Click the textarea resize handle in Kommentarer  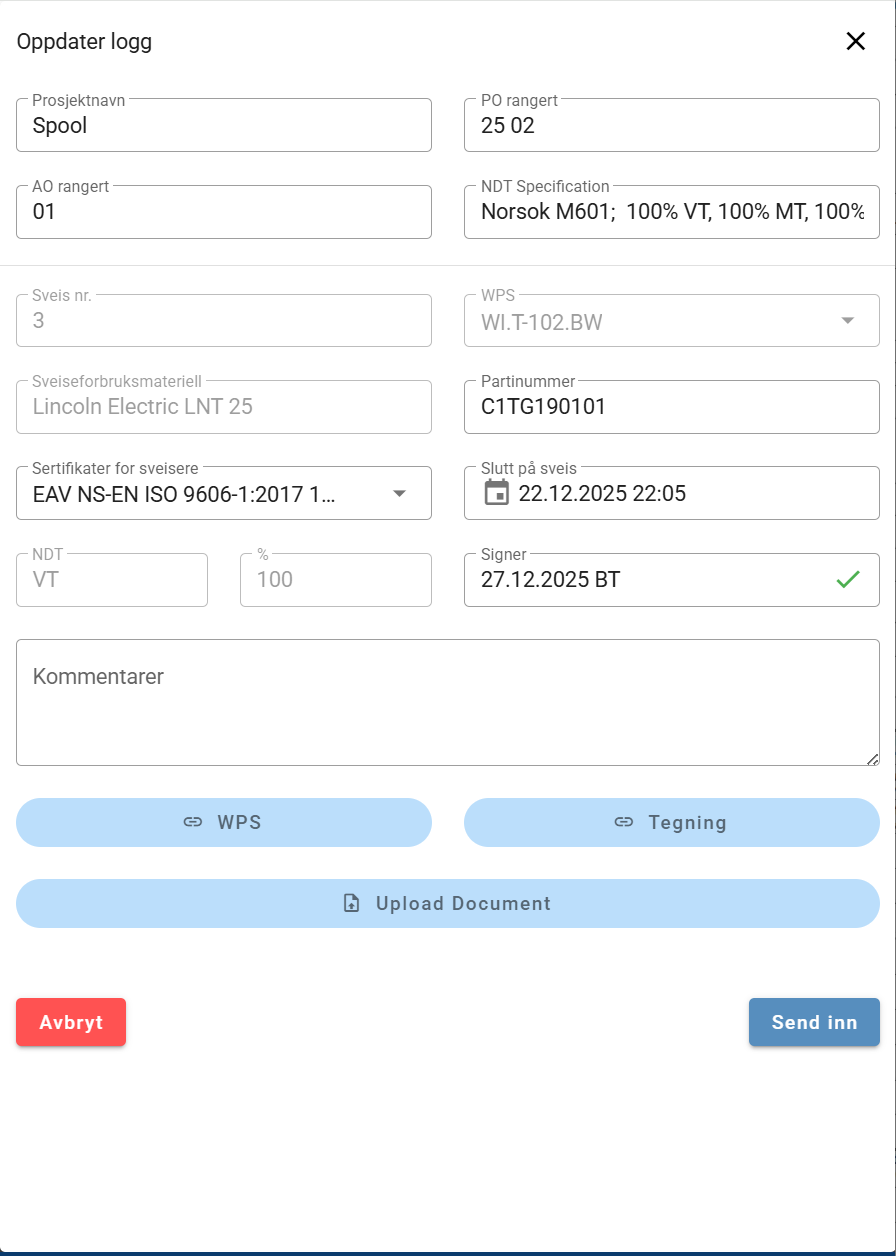coord(872,758)
